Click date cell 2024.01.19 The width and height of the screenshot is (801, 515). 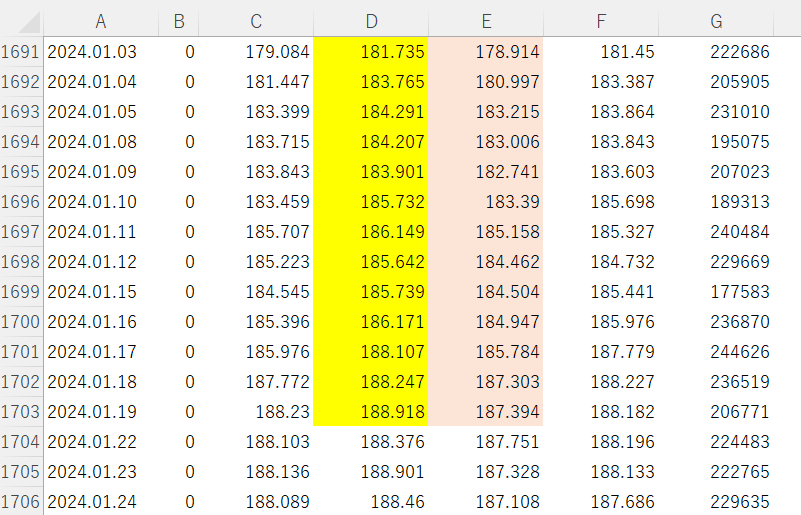101,412
